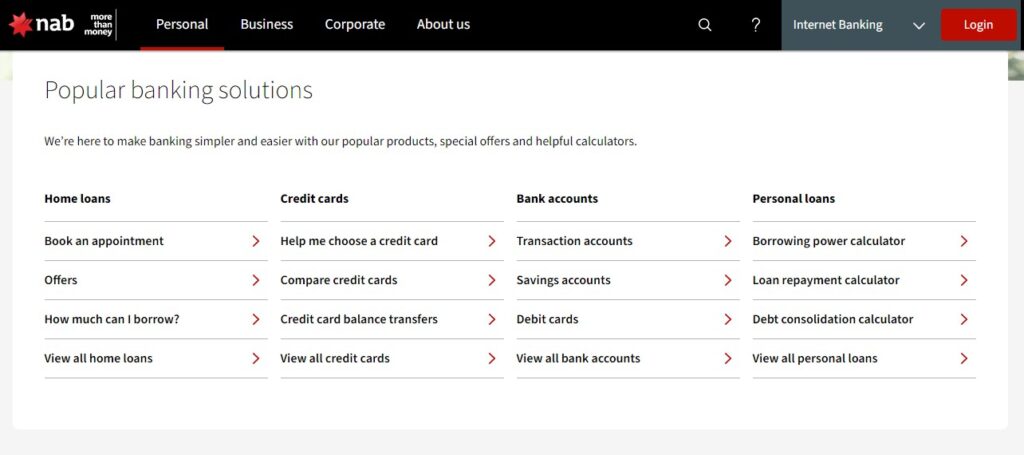Open the Corporate section

355,25
